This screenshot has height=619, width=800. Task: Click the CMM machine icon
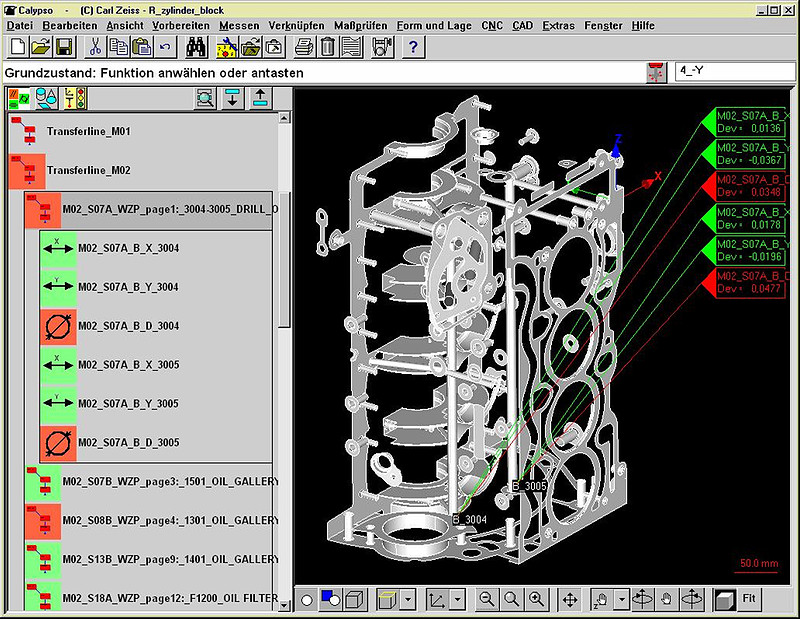382,47
